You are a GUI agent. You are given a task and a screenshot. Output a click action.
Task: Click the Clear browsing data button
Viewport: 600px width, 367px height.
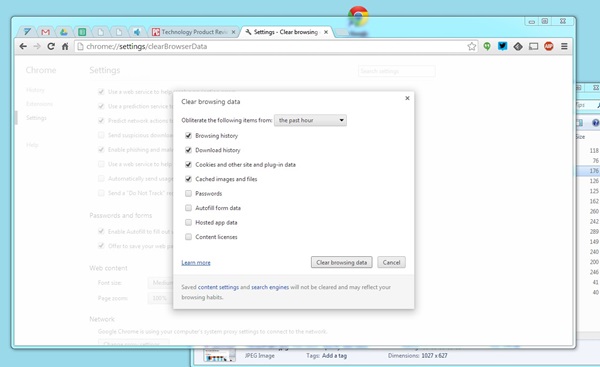[341, 262]
